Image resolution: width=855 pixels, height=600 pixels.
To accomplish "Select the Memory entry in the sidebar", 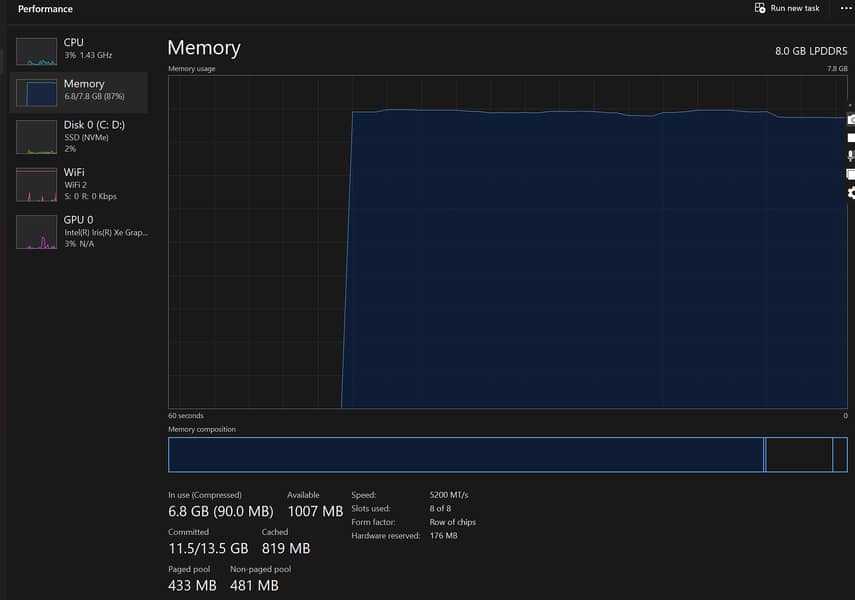I will click(x=79, y=92).
